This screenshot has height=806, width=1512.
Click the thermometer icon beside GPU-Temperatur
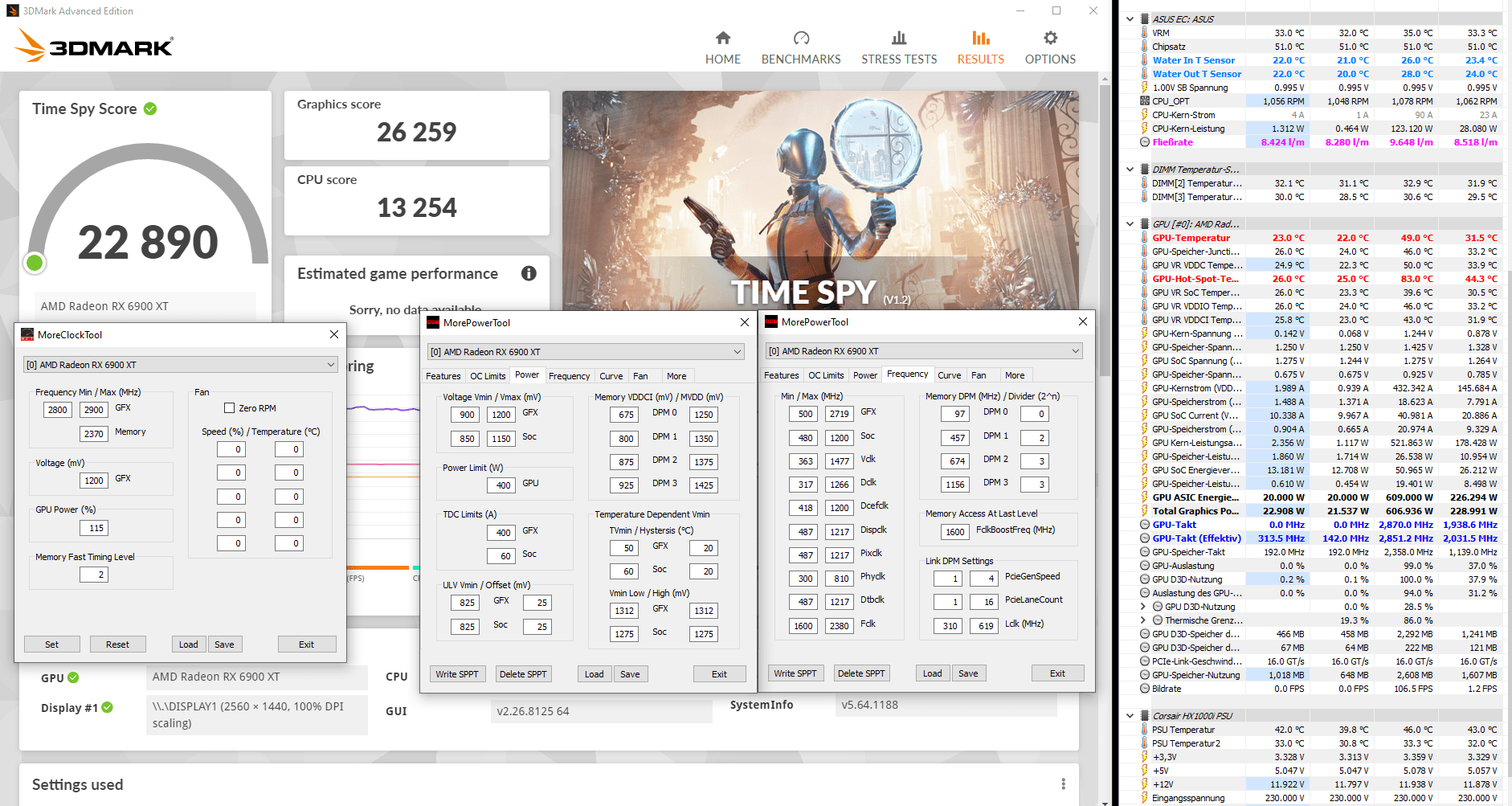pos(1145,238)
